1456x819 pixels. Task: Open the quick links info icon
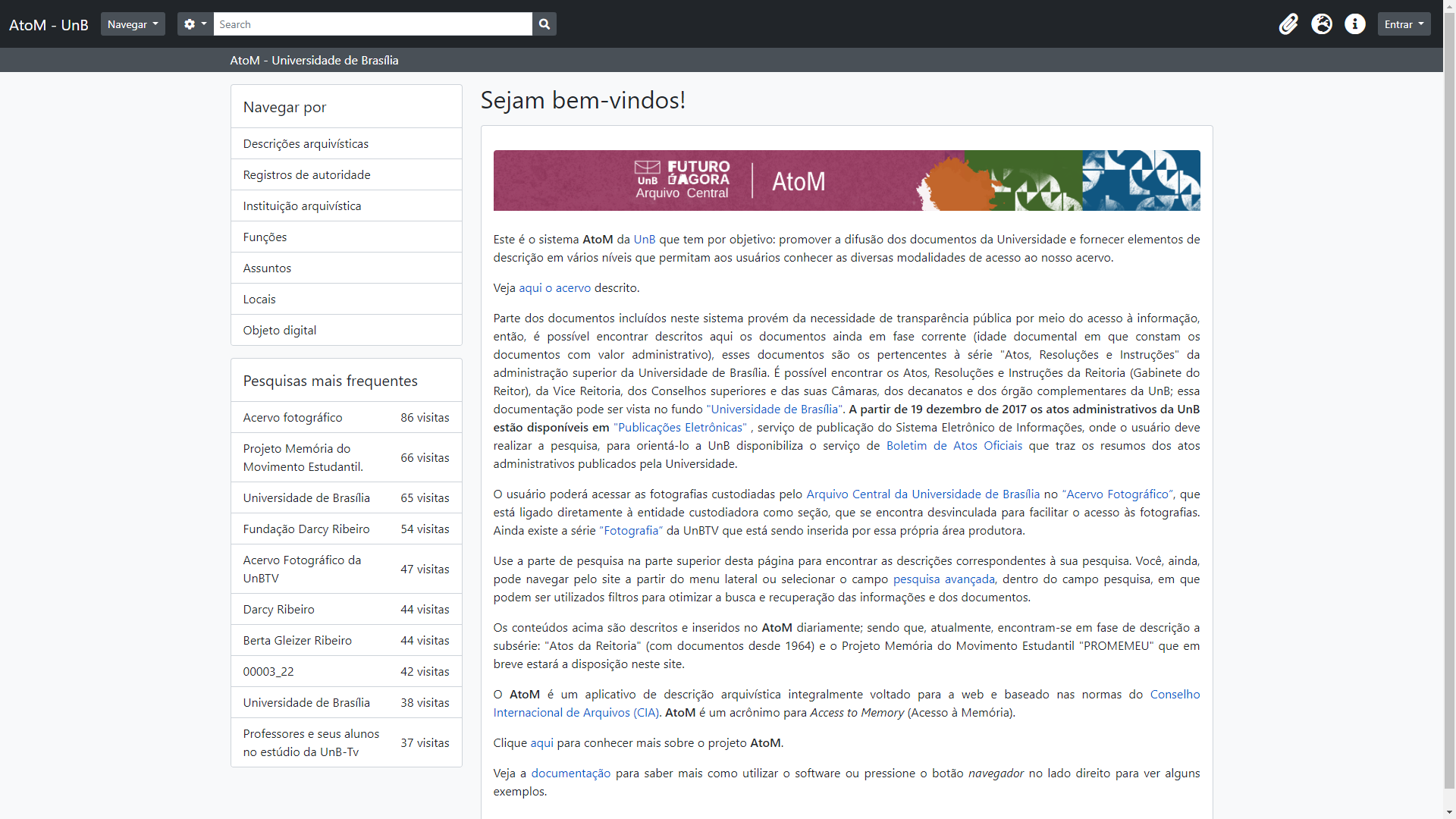tap(1355, 24)
